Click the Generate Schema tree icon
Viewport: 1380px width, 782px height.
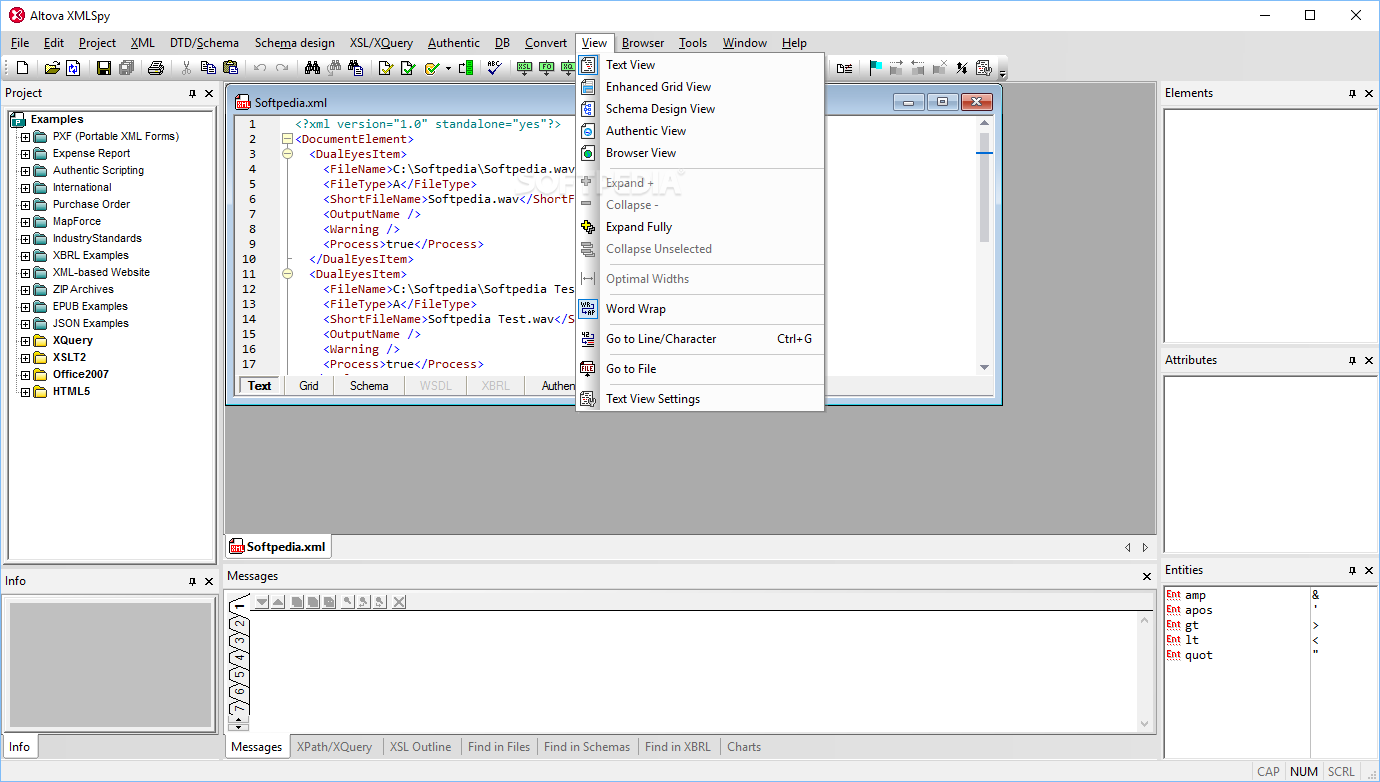pos(465,68)
